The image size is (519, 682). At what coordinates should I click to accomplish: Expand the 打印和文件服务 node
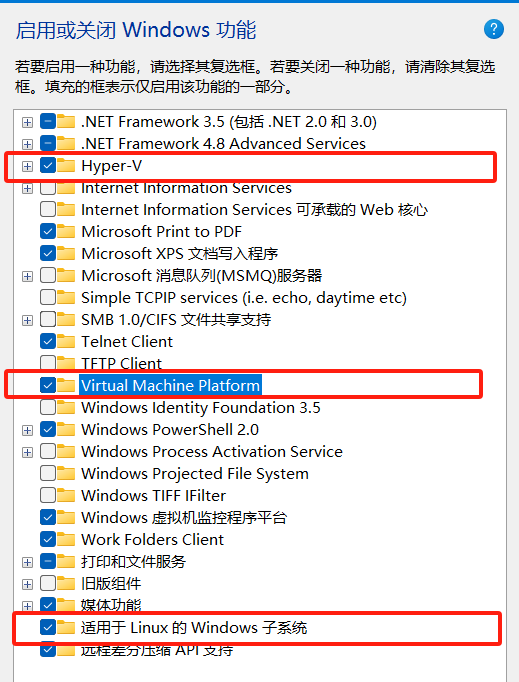point(27,562)
